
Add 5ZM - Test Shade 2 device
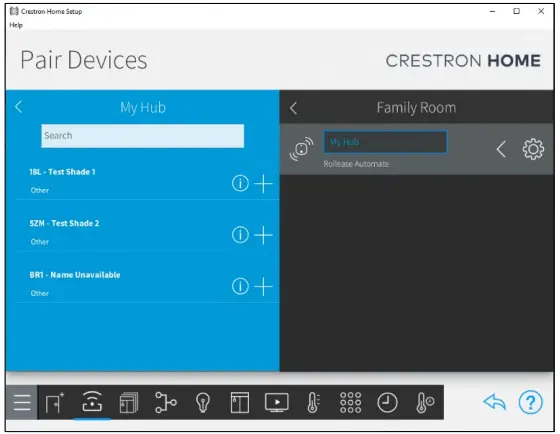pos(263,235)
